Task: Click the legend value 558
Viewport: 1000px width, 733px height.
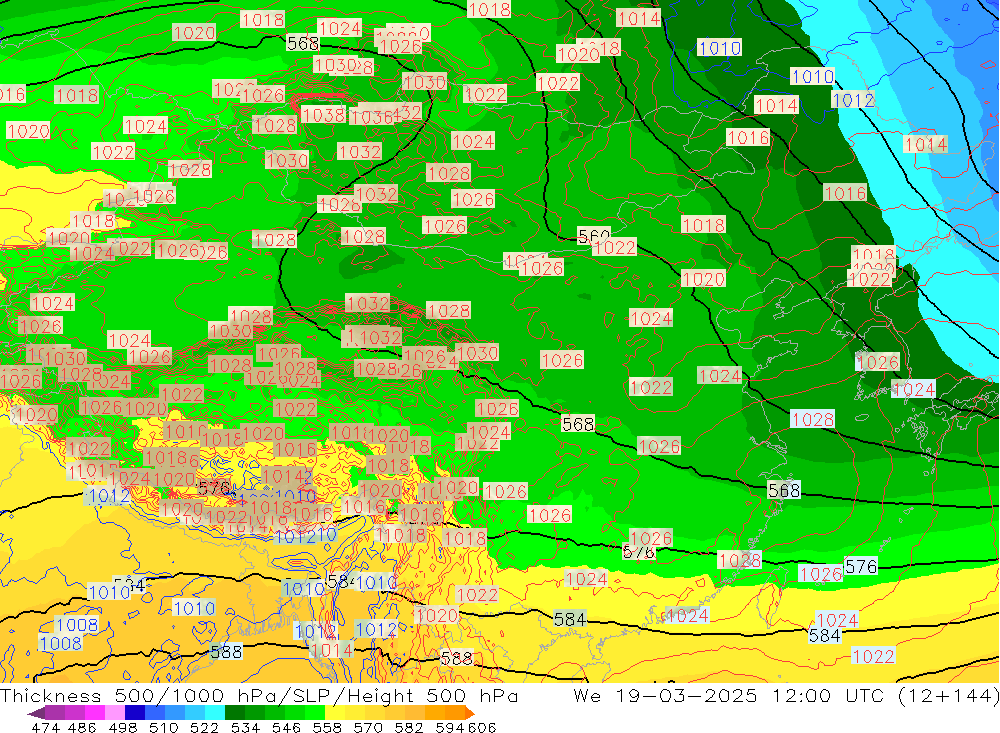Action: (327, 727)
